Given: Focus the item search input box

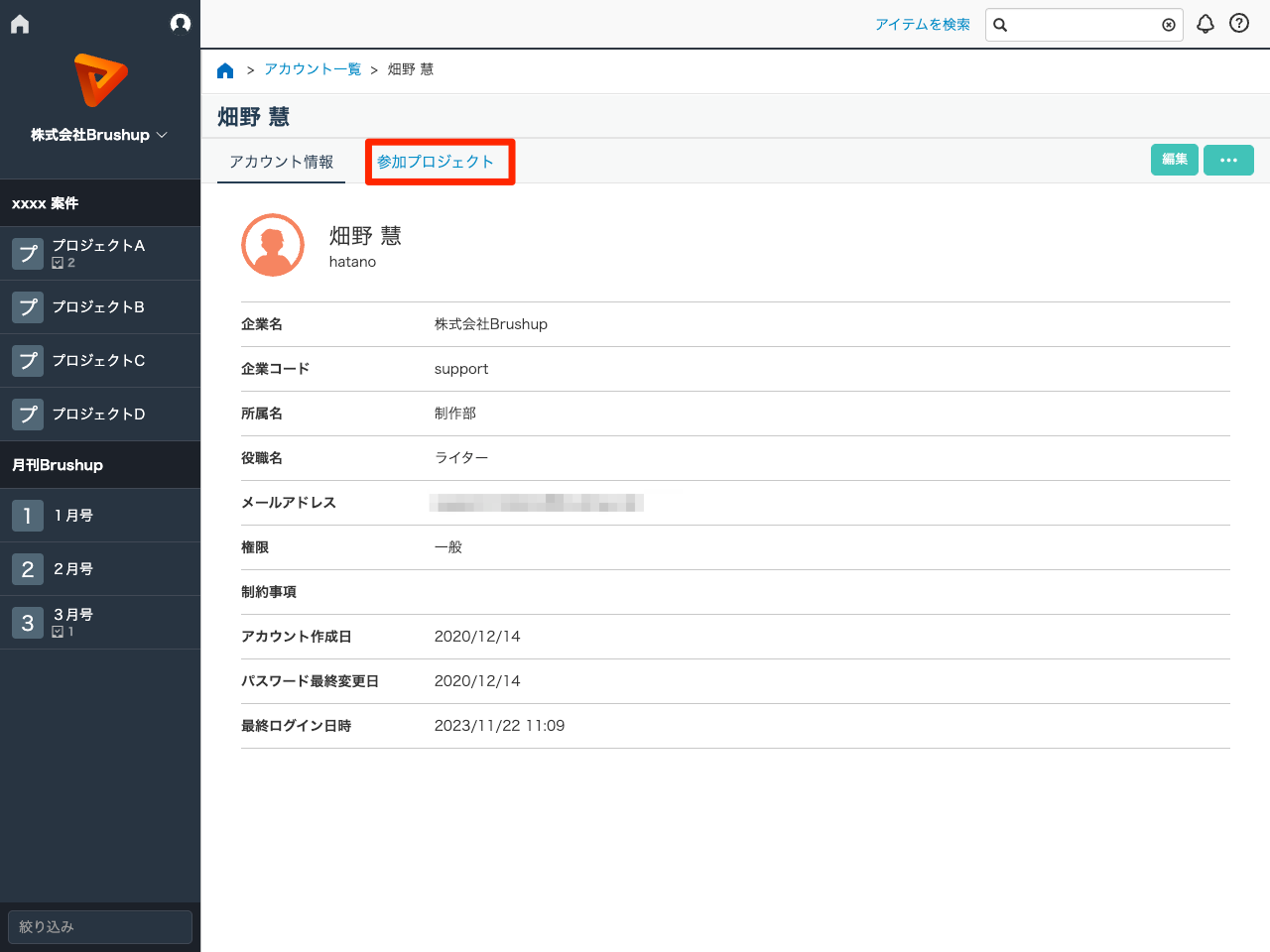Looking at the screenshot, I should [1084, 25].
